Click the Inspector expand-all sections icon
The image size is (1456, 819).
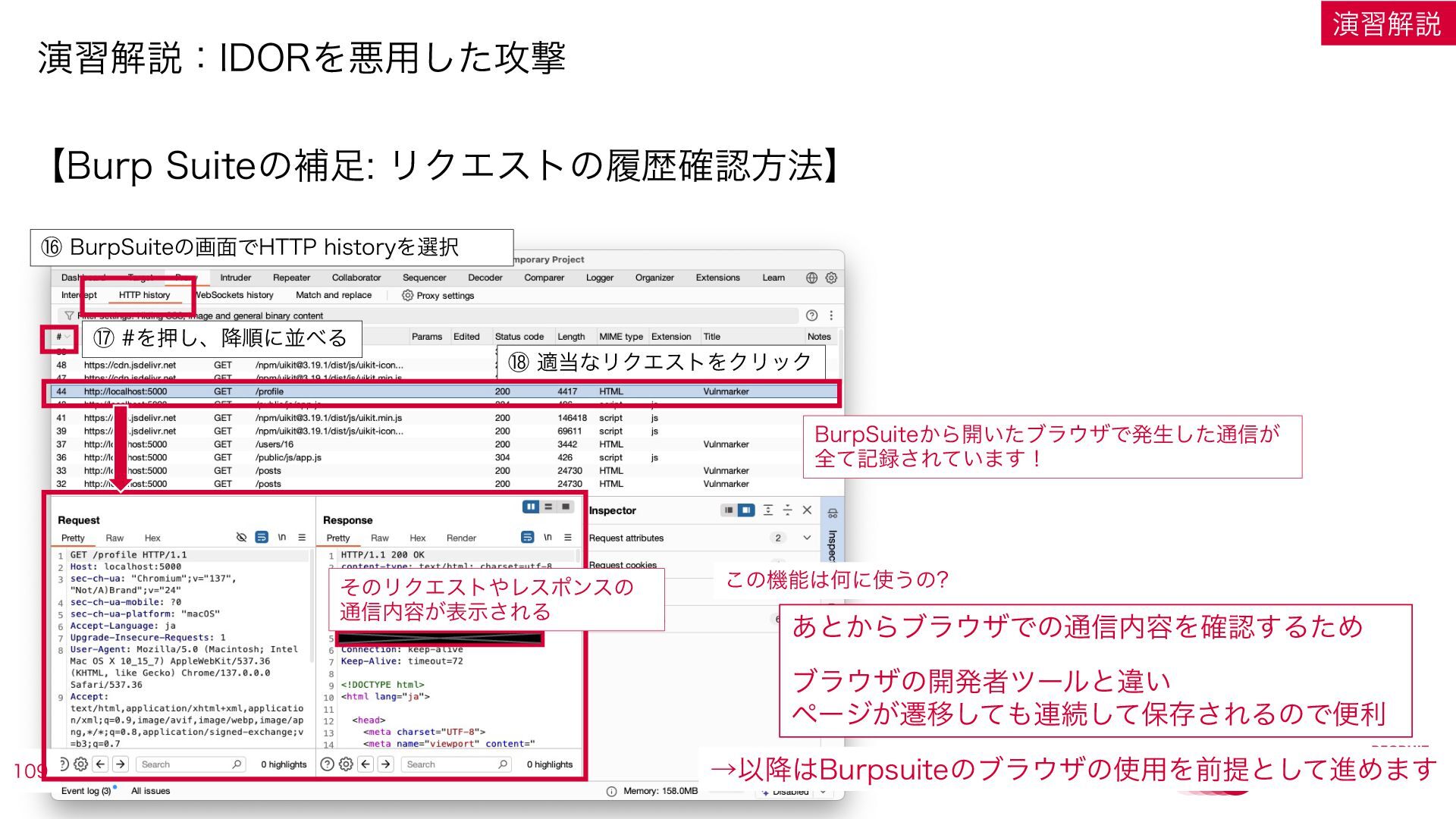point(768,510)
